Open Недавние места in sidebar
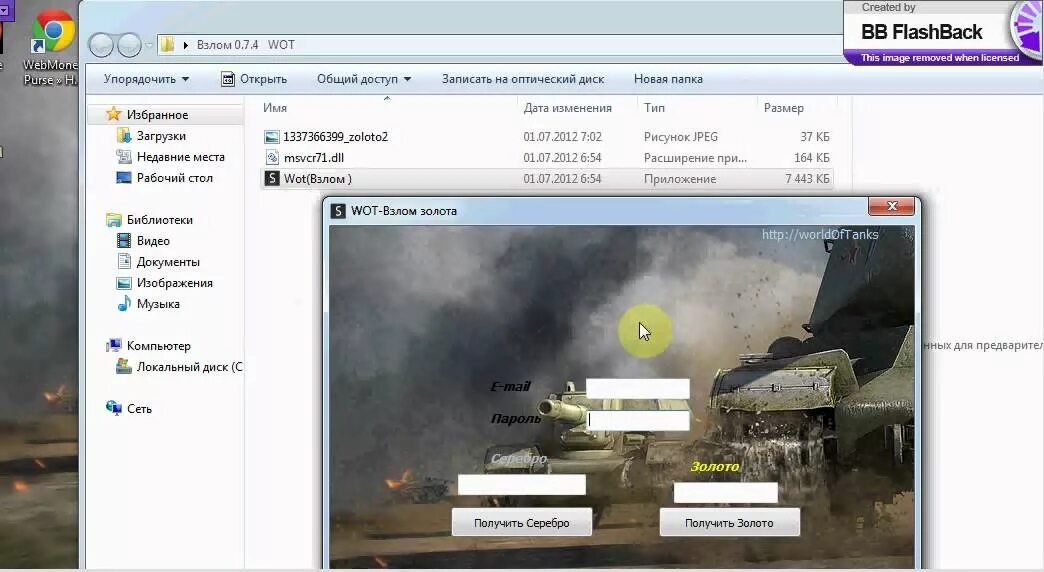1044x572 pixels. point(180,157)
